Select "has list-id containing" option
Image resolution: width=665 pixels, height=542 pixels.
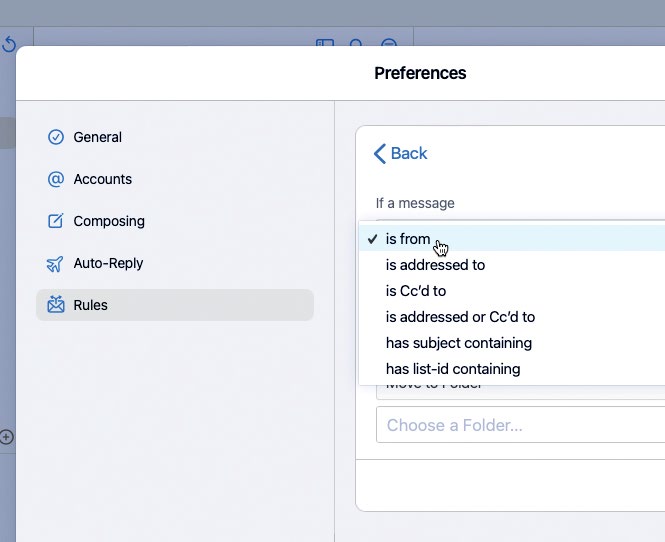(x=453, y=369)
